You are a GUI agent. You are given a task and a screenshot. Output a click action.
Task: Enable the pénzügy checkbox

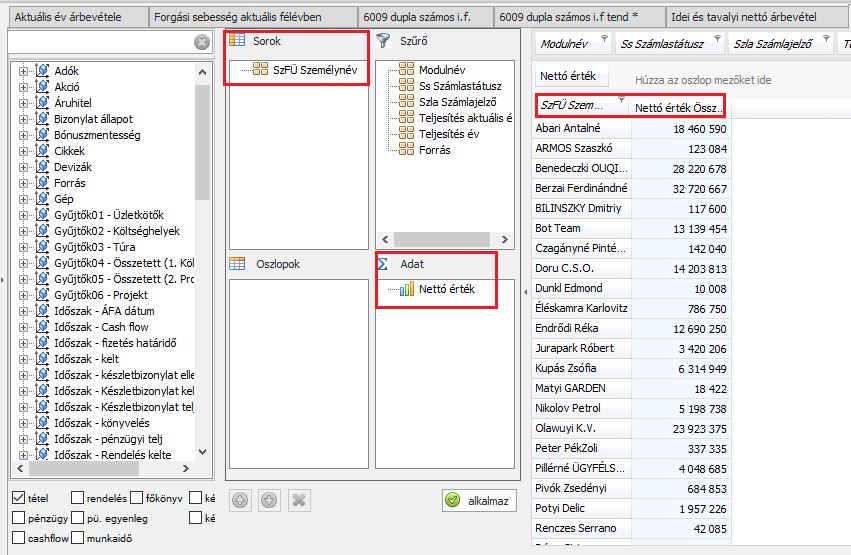[19, 518]
